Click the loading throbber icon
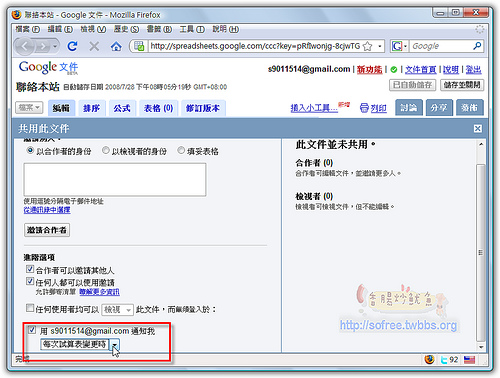 pos(480,29)
